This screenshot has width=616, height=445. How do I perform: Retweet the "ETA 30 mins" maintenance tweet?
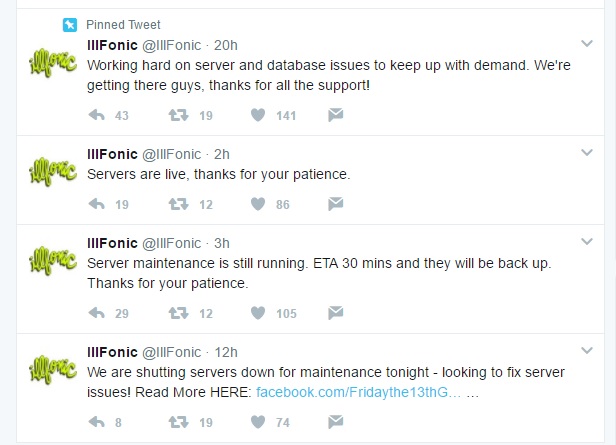coord(178,313)
